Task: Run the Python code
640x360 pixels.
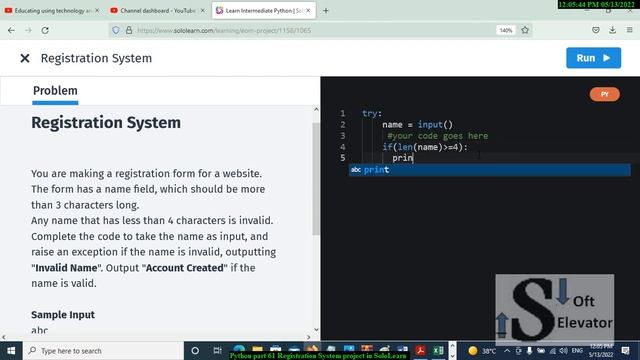Action: point(593,58)
